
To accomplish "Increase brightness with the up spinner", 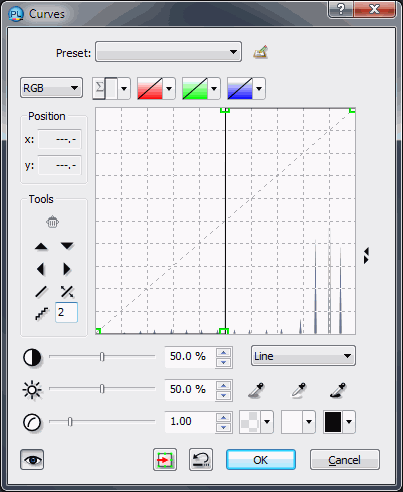I will coord(223,385).
